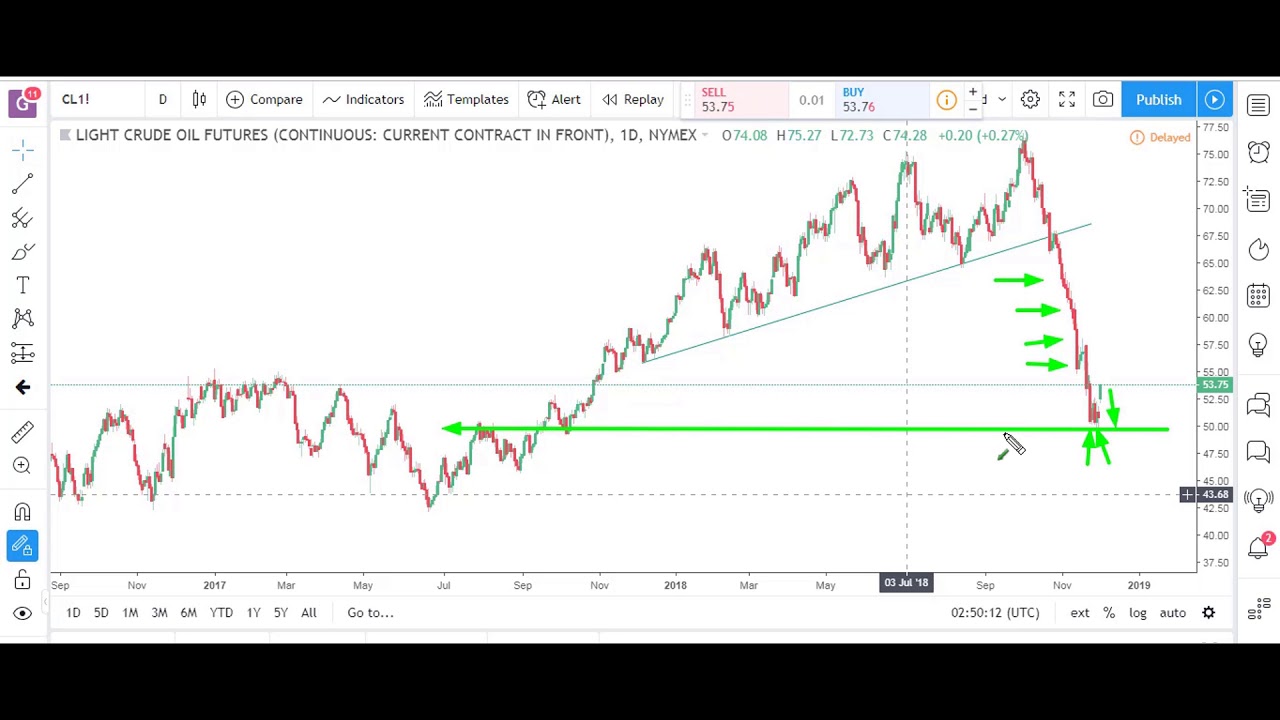
Task: Open the interval dropdown showing D
Action: 162,99
